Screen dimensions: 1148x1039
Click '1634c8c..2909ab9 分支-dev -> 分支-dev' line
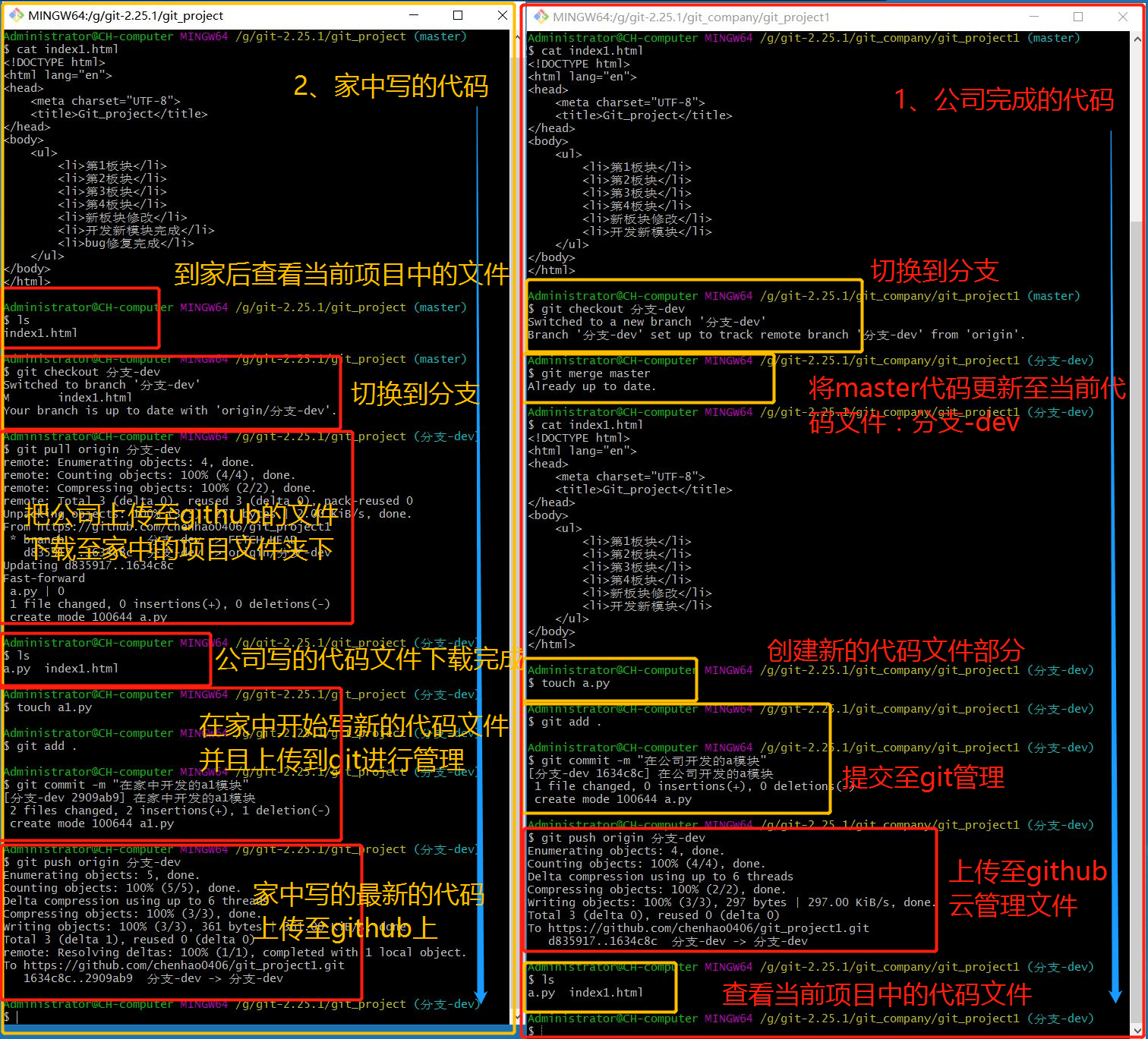pos(153,978)
